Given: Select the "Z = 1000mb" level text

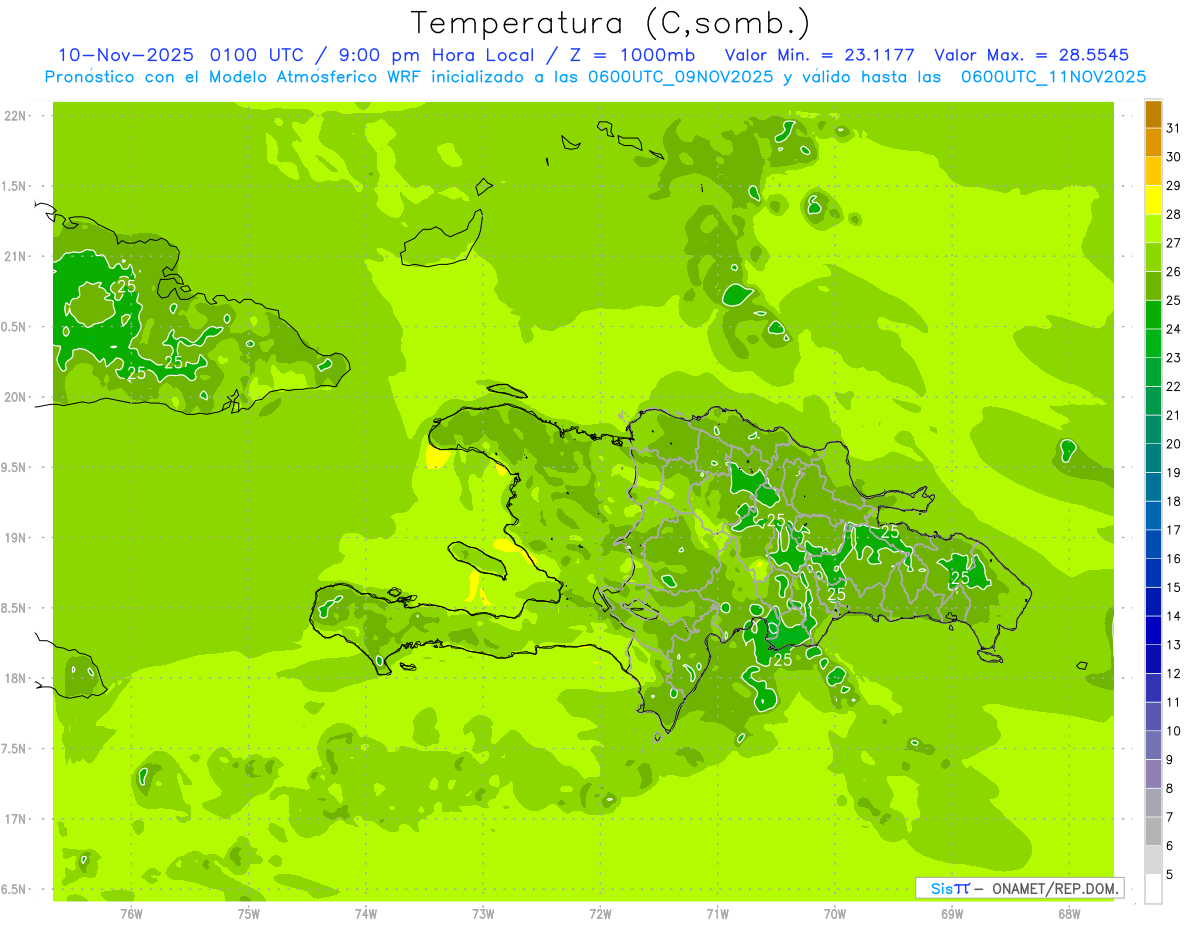Looking at the screenshot, I should pyautogui.click(x=631, y=55).
